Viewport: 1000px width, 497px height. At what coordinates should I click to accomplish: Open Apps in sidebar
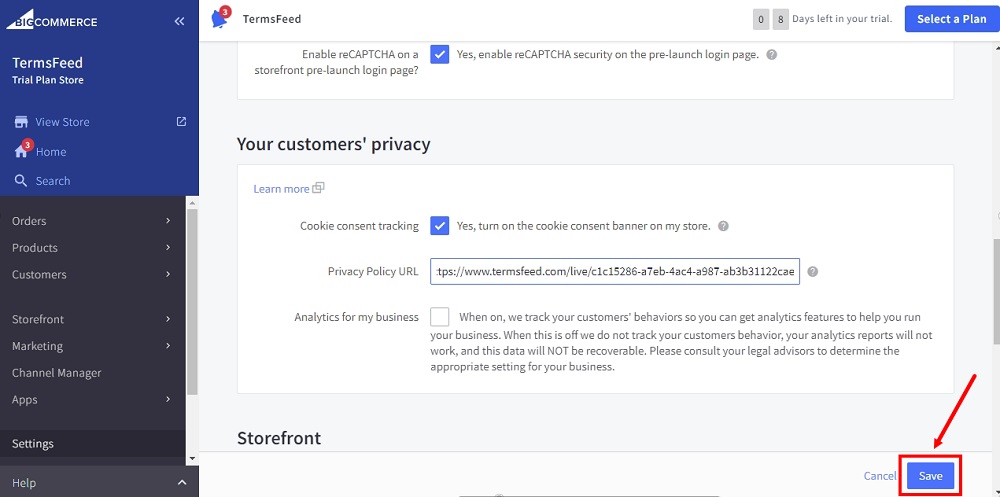[24, 399]
